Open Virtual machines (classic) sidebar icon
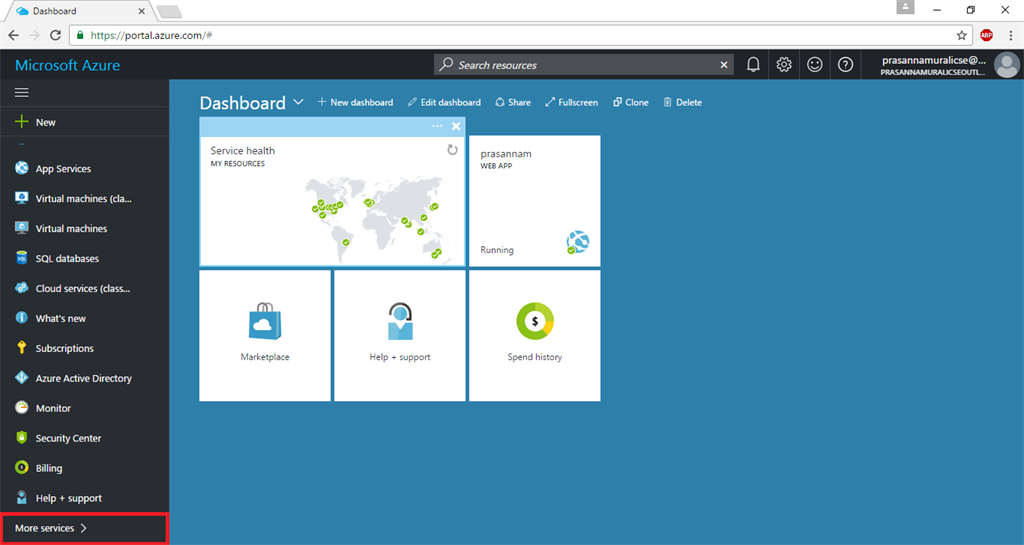 coord(22,198)
